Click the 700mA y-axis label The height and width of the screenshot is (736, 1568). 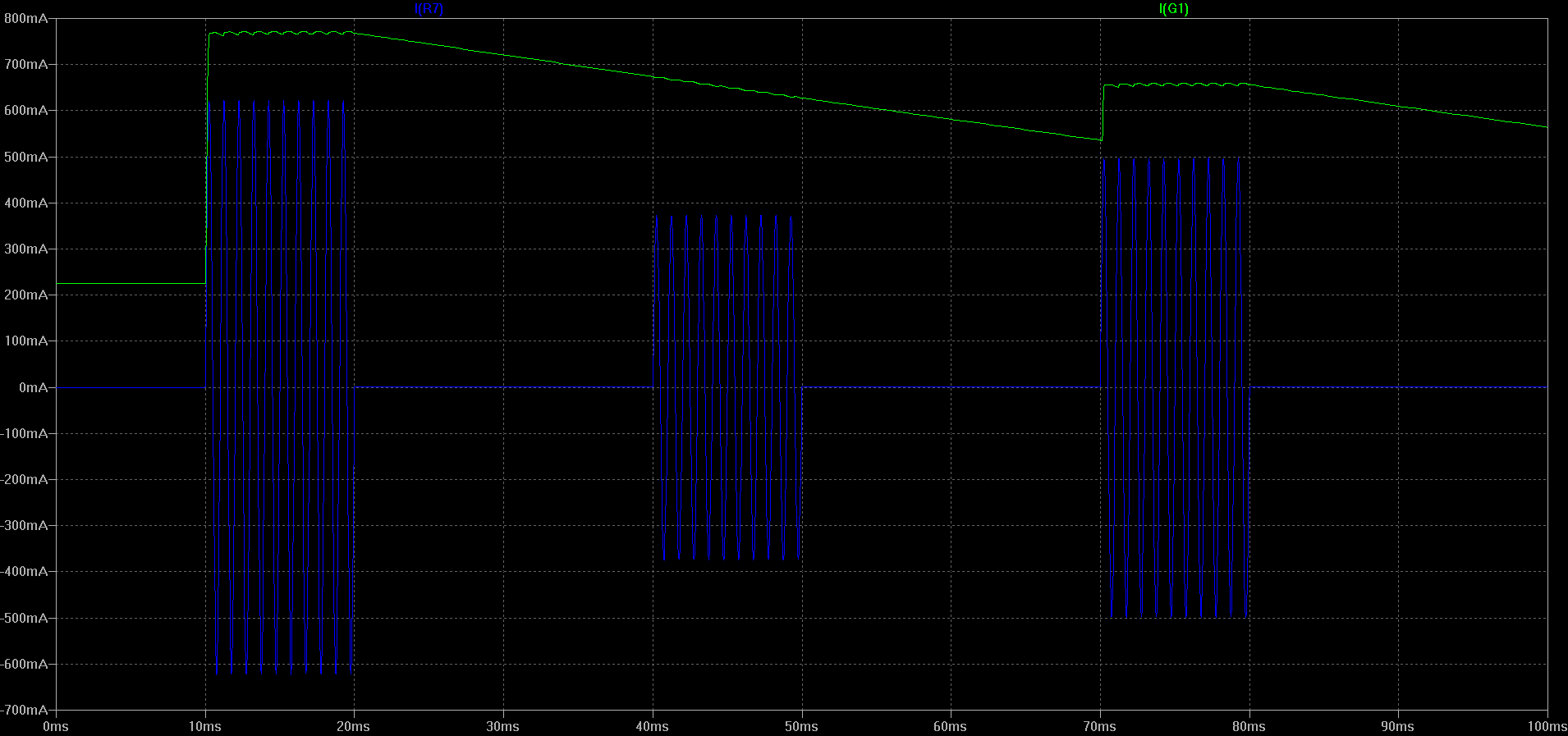(26, 64)
